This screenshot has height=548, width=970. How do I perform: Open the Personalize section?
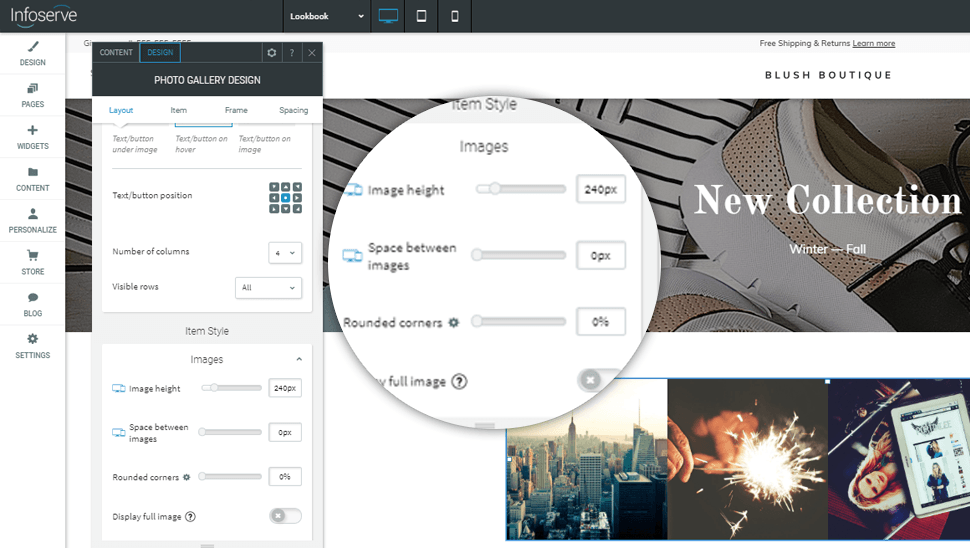(x=32, y=220)
